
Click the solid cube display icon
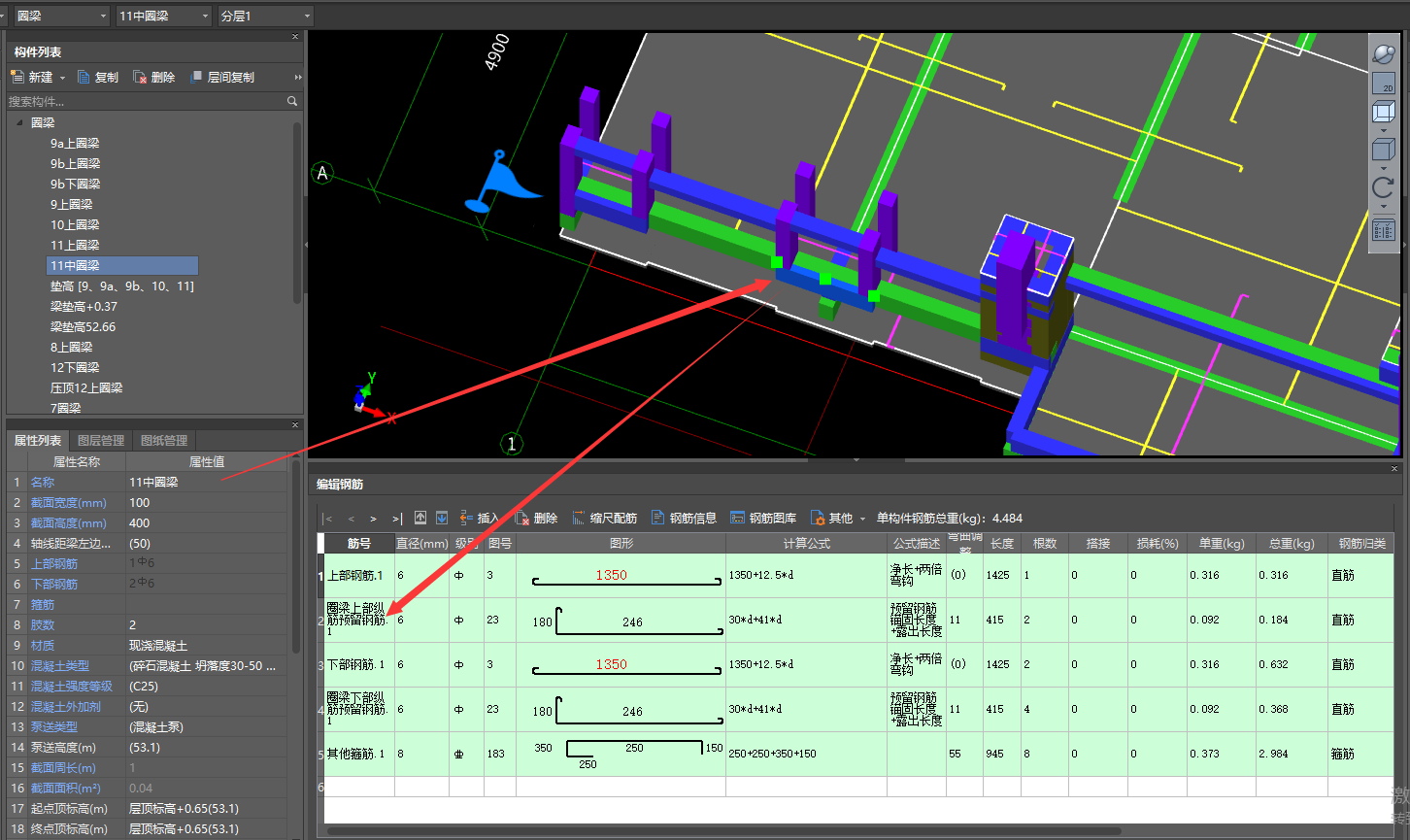pyautogui.click(x=1383, y=150)
